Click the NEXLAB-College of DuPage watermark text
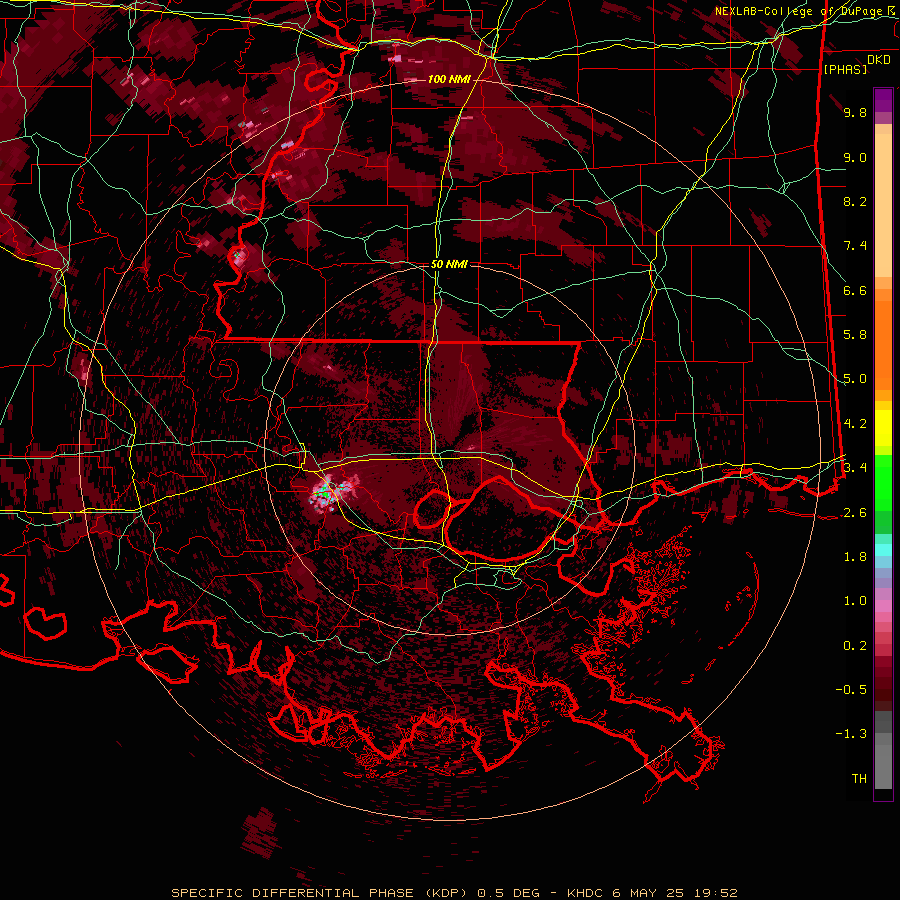900x900 pixels. 805,11
